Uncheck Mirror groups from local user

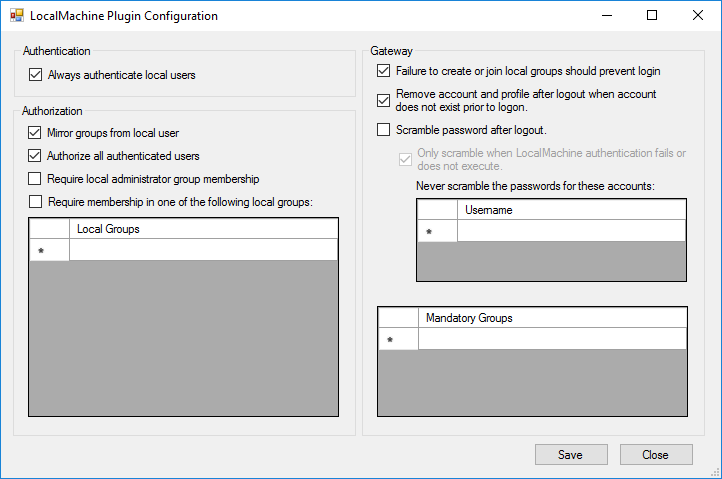coord(36,132)
